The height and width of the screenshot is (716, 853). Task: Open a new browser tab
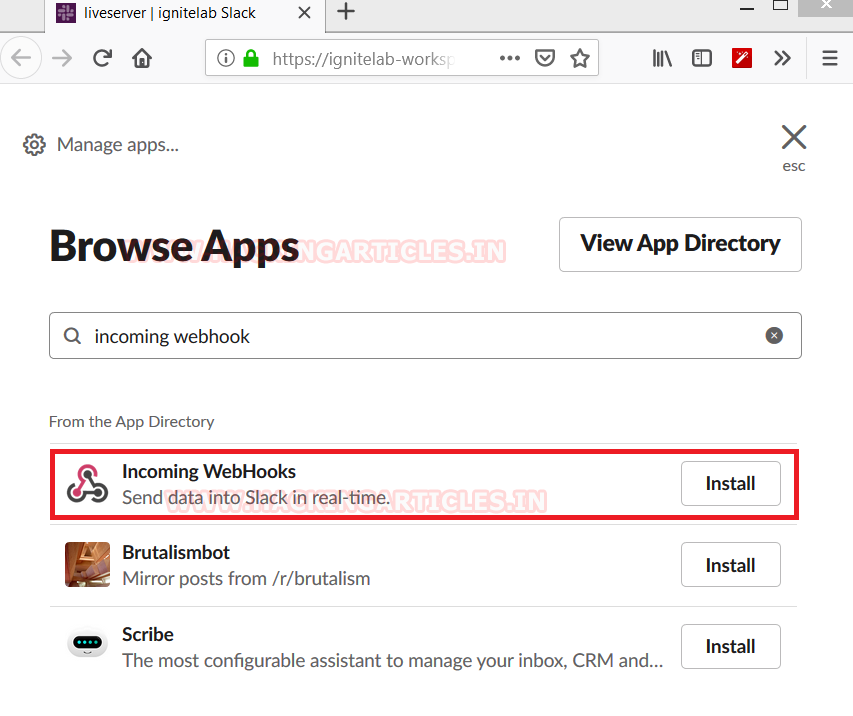tap(346, 11)
